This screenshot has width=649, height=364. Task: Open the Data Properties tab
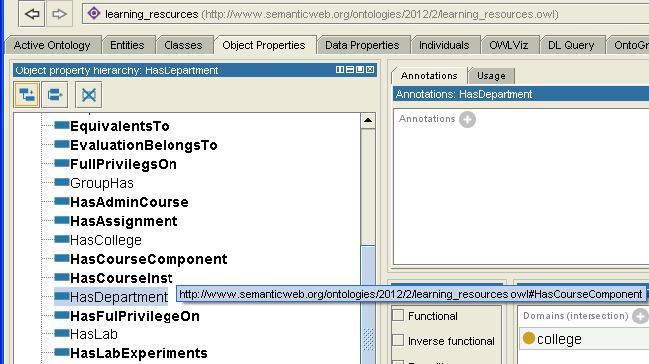coord(362,45)
